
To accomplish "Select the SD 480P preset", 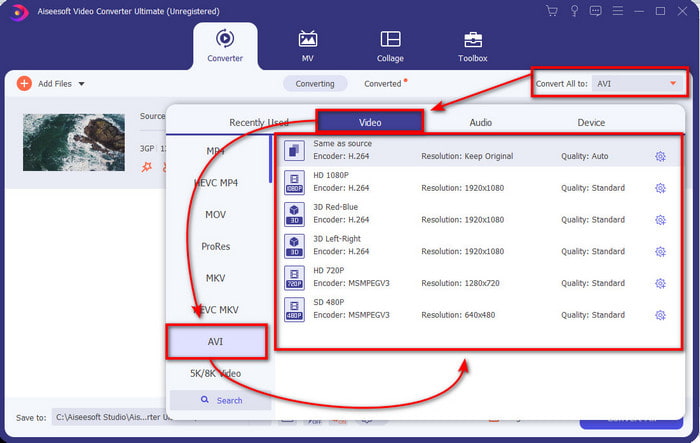I will [x=479, y=309].
